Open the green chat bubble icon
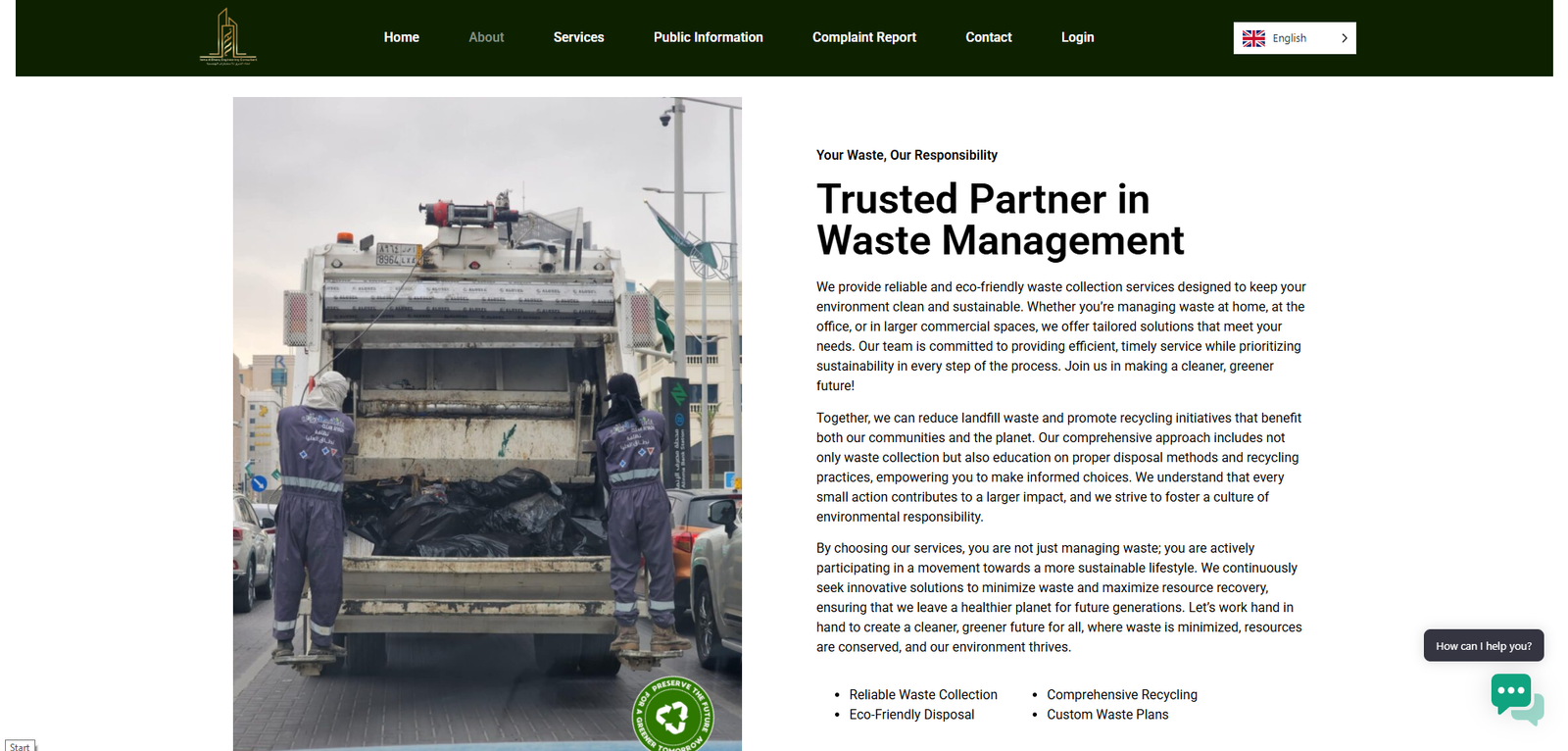Image resolution: width=1568 pixels, height=751 pixels. pyautogui.click(x=1515, y=697)
